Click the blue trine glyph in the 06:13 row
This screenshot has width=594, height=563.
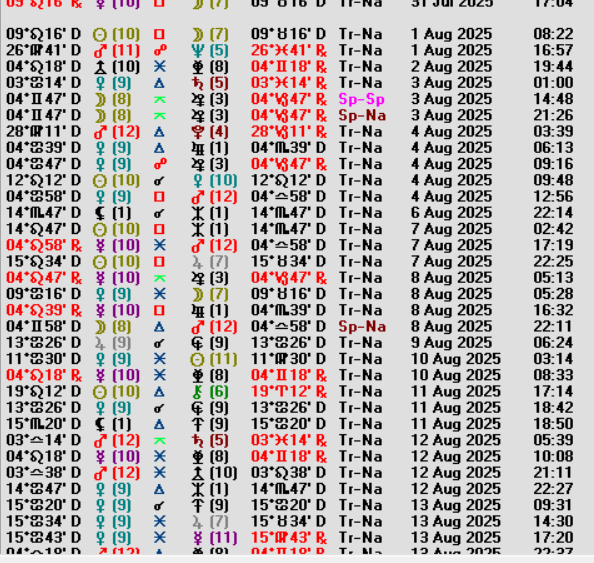pos(159,148)
